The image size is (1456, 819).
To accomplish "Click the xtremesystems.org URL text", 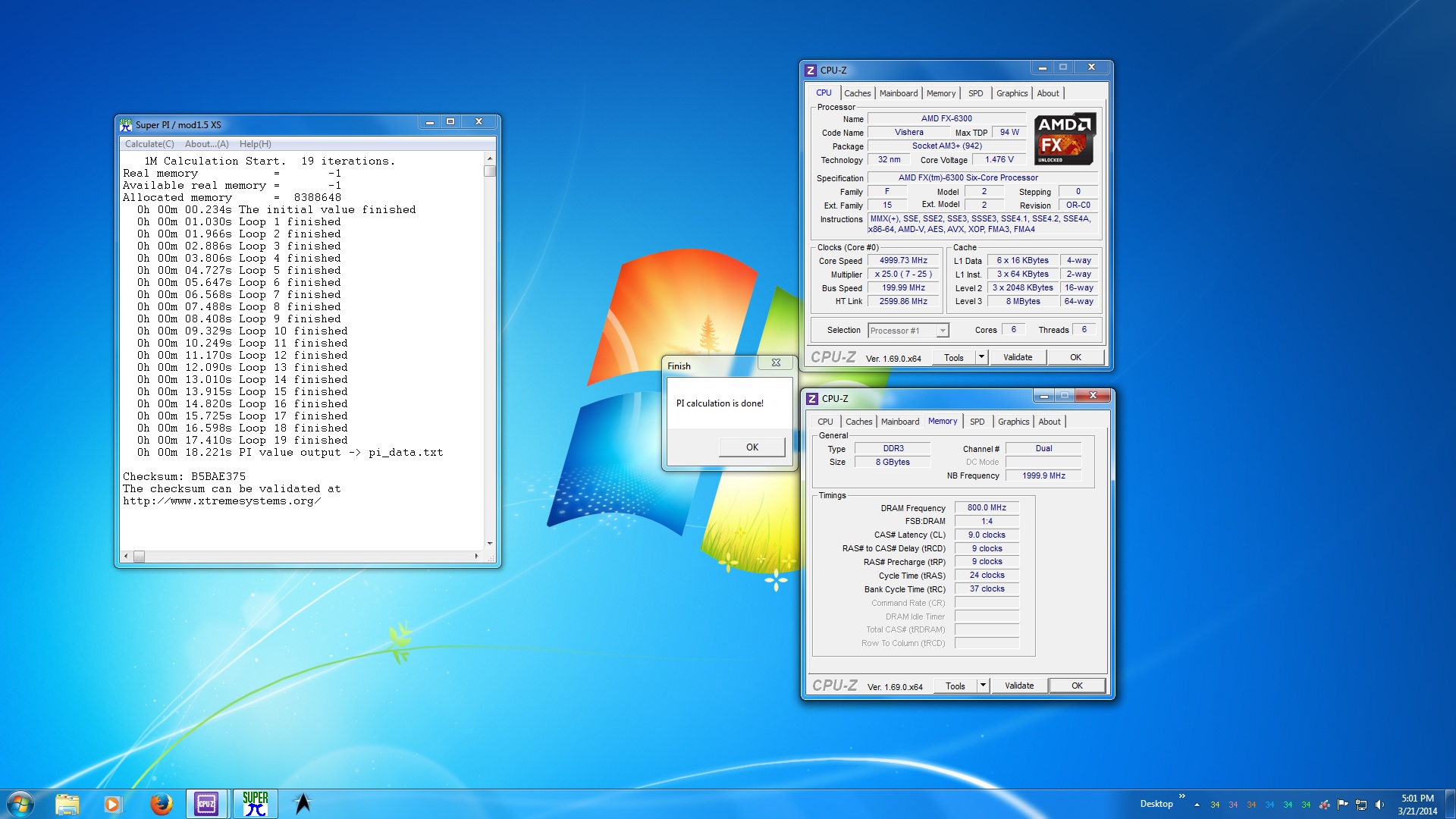I will [221, 500].
